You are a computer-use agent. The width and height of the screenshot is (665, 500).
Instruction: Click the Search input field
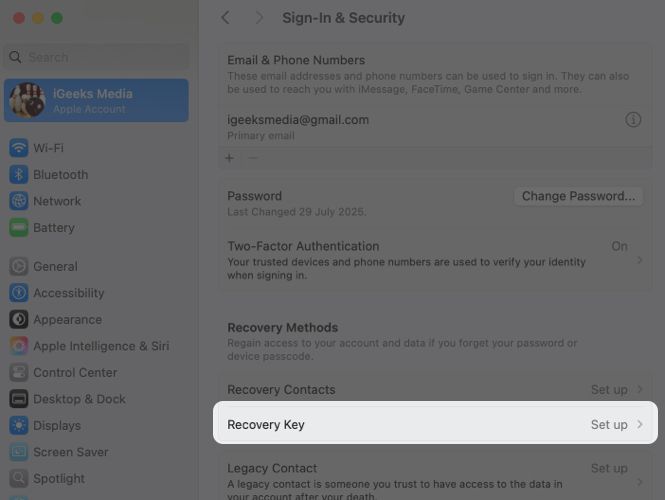(96, 57)
